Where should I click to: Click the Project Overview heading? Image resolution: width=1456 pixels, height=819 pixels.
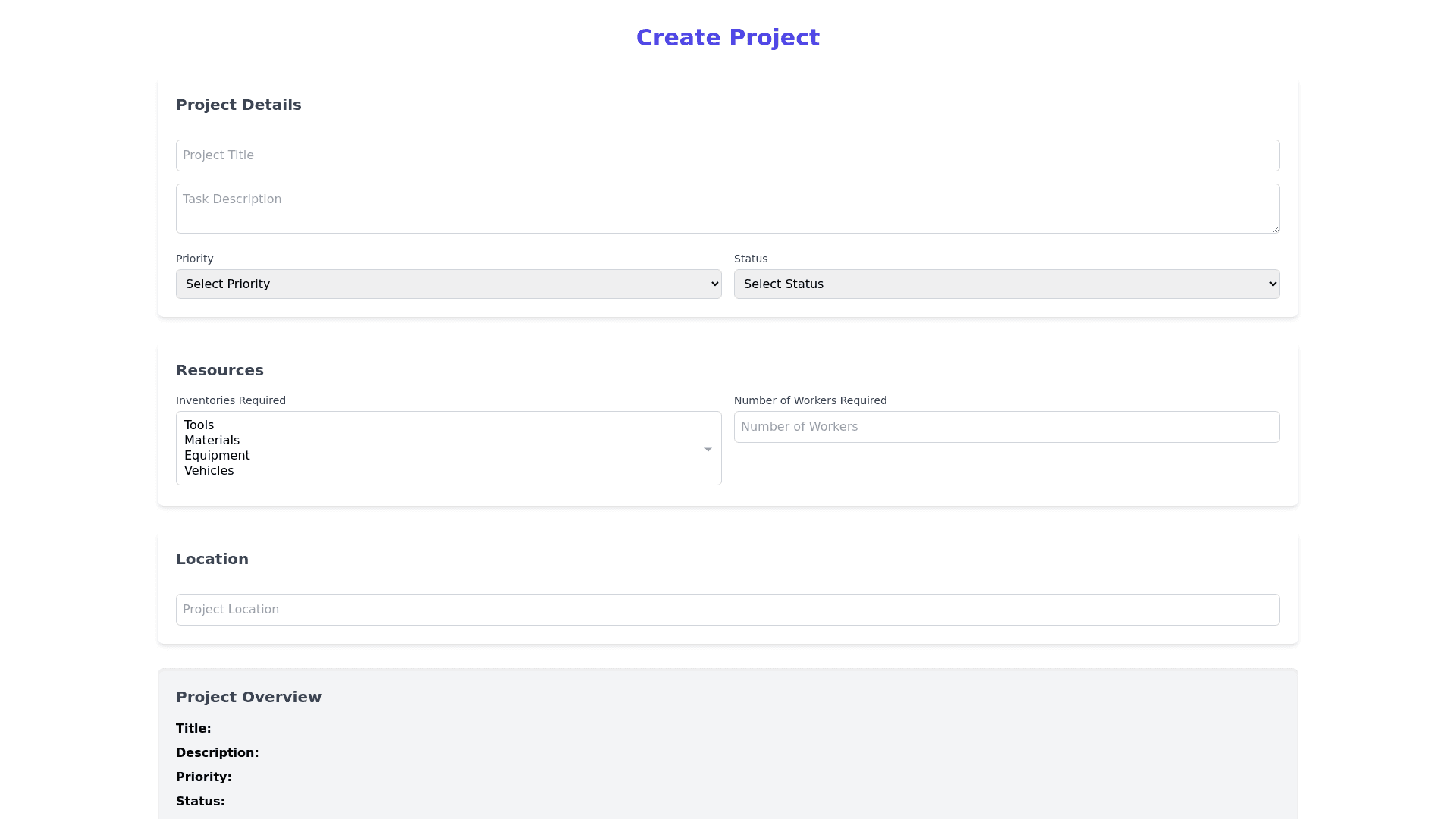coord(249,697)
